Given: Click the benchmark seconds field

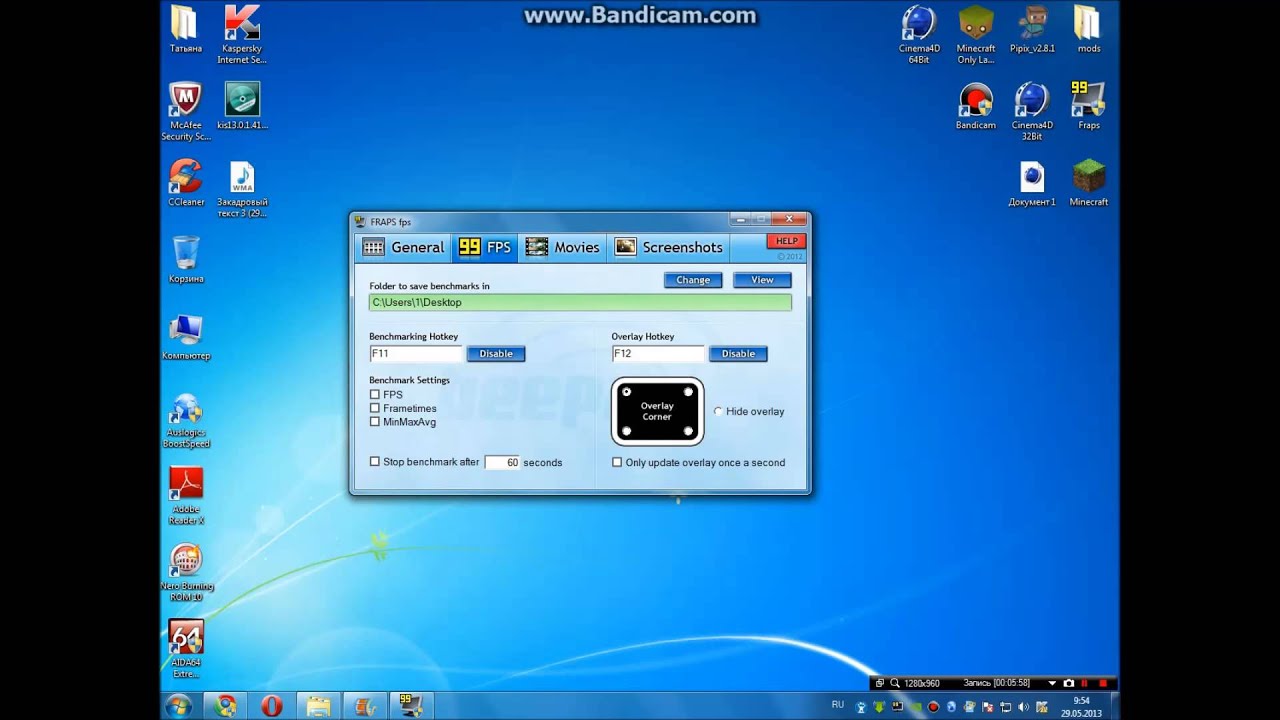Looking at the screenshot, I should point(502,462).
